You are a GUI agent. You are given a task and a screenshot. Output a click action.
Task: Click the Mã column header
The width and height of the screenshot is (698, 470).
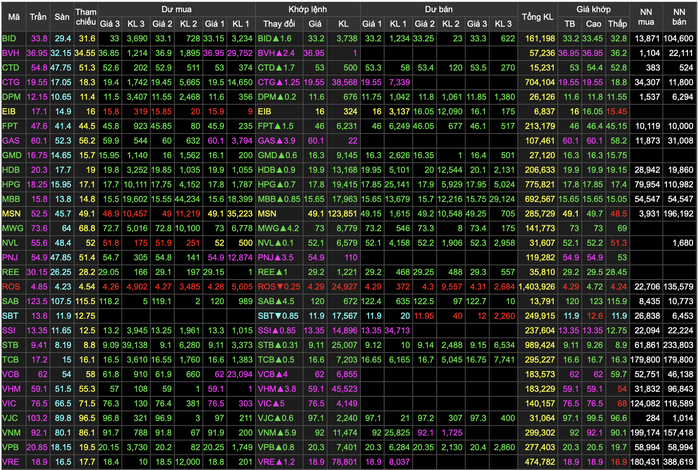14,17
